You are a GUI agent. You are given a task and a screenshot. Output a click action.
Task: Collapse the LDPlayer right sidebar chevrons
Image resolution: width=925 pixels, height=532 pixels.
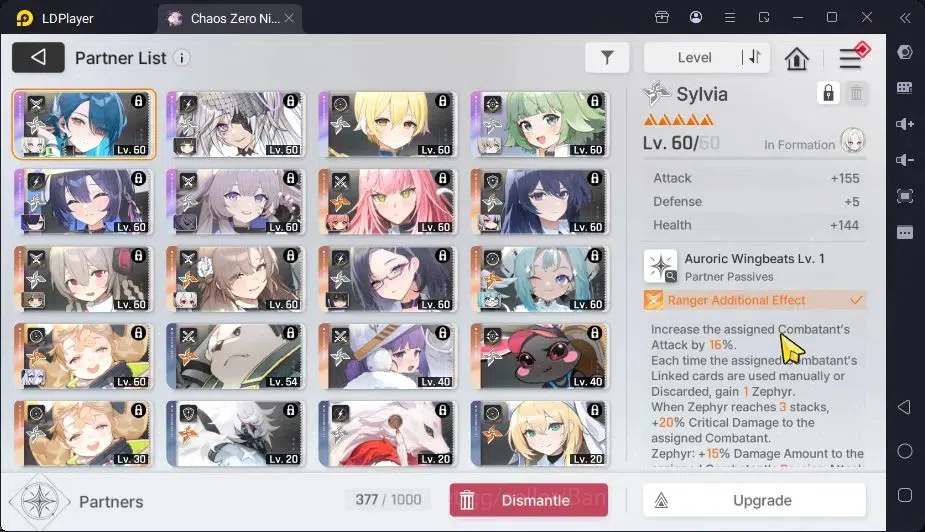tap(905, 18)
